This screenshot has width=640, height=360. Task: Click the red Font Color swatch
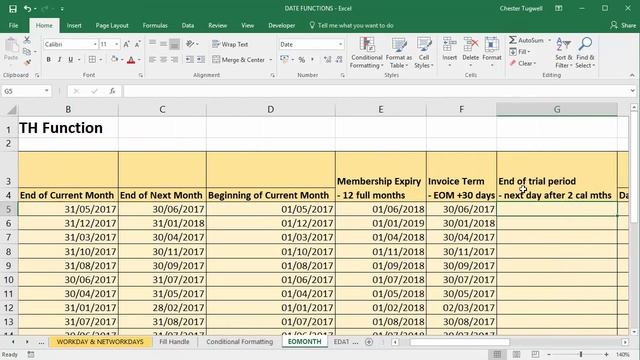(x=131, y=60)
